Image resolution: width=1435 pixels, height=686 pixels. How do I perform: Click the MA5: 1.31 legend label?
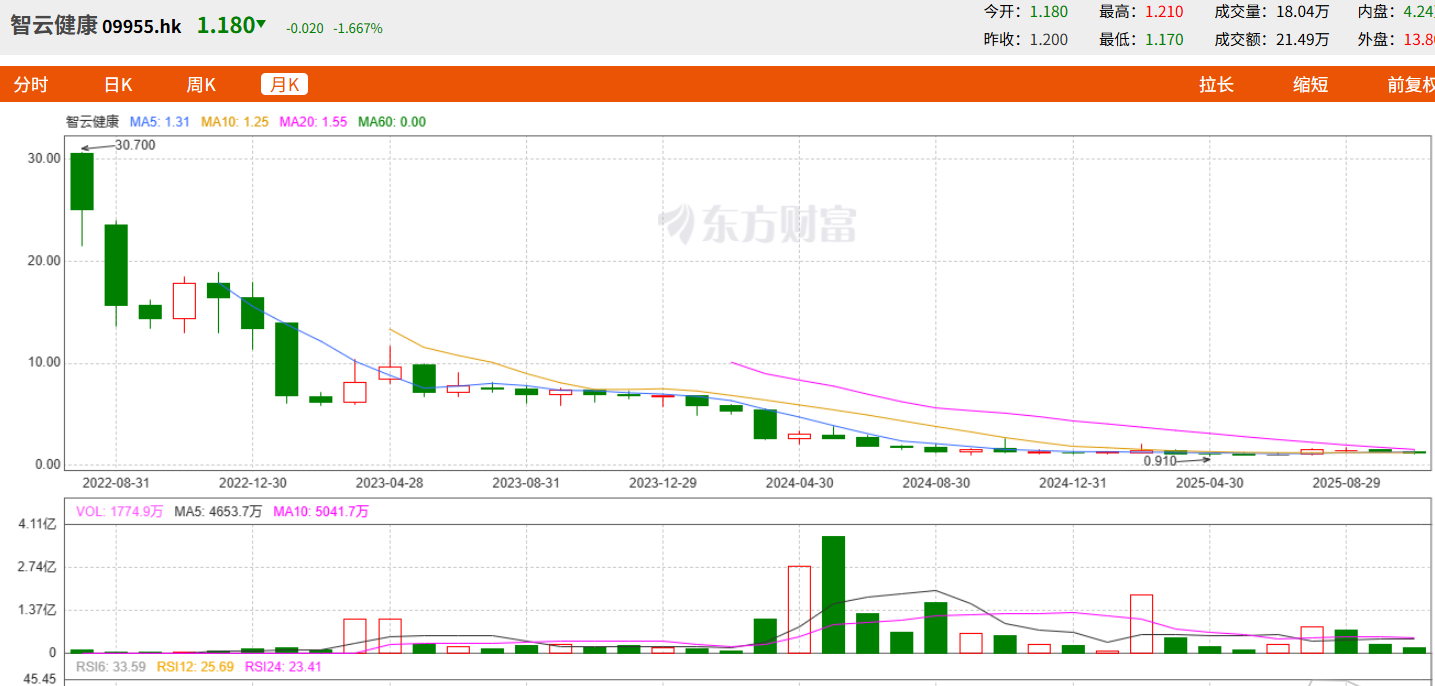(160, 122)
